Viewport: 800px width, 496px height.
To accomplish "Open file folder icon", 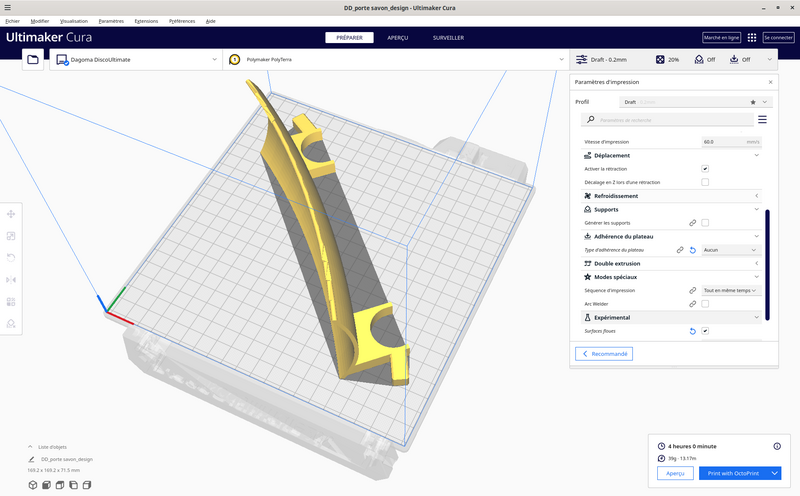I will [33, 60].
